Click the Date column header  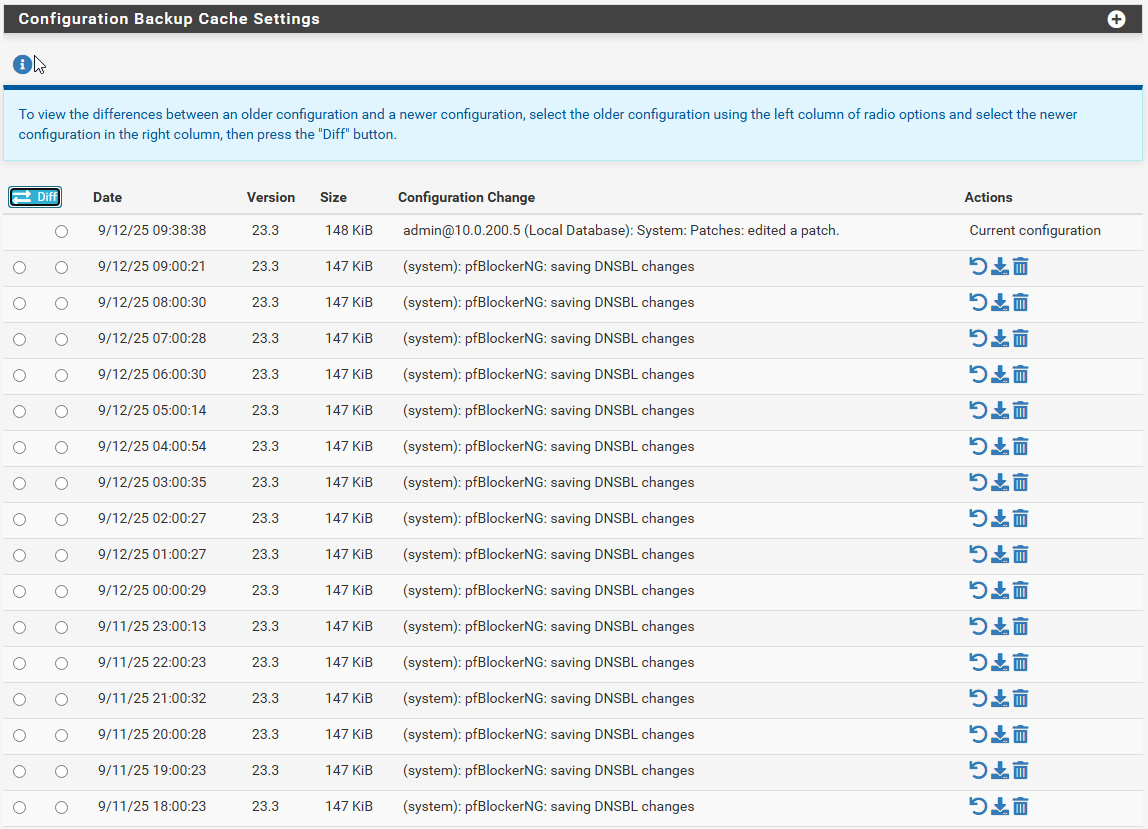pyautogui.click(x=107, y=197)
